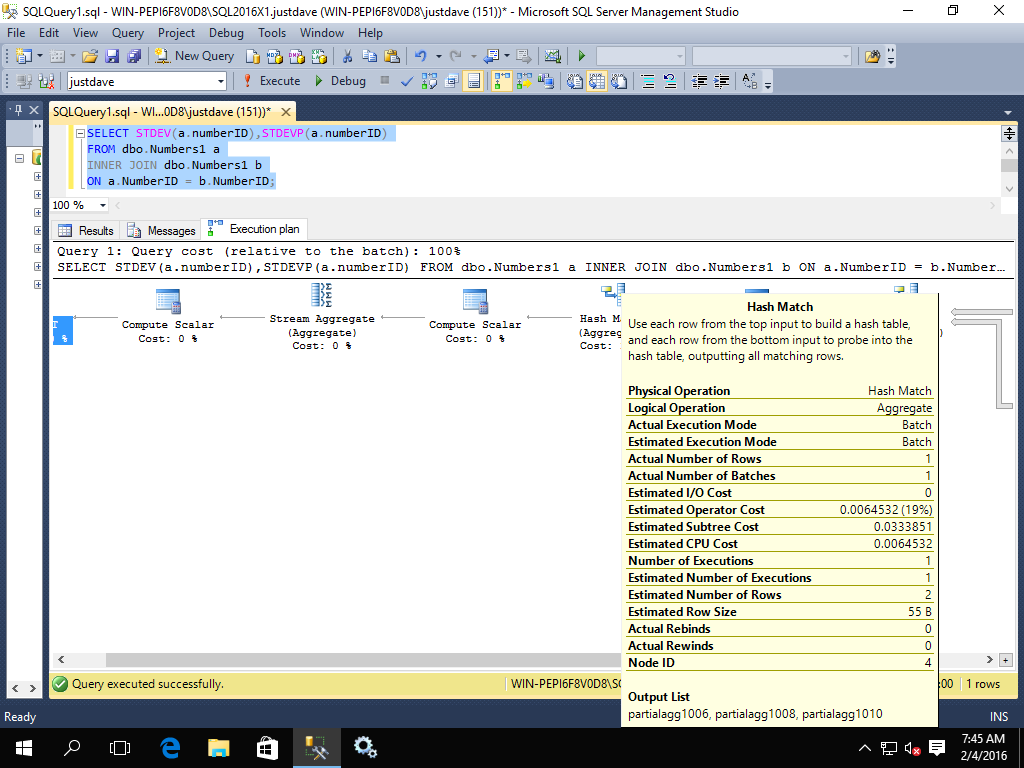Open the Query menu
Screen dimensions: 1024x768
coord(128,33)
